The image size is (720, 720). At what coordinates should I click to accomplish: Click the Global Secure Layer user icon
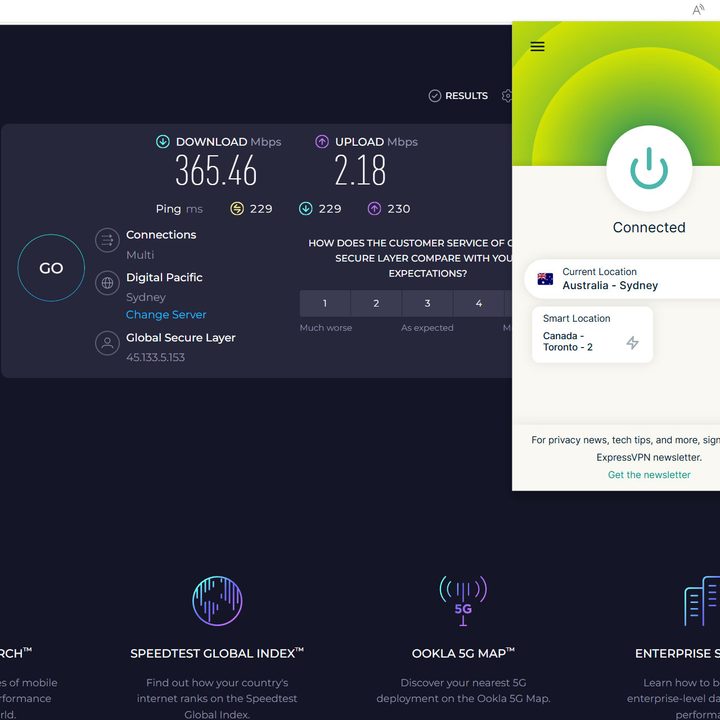coord(107,343)
